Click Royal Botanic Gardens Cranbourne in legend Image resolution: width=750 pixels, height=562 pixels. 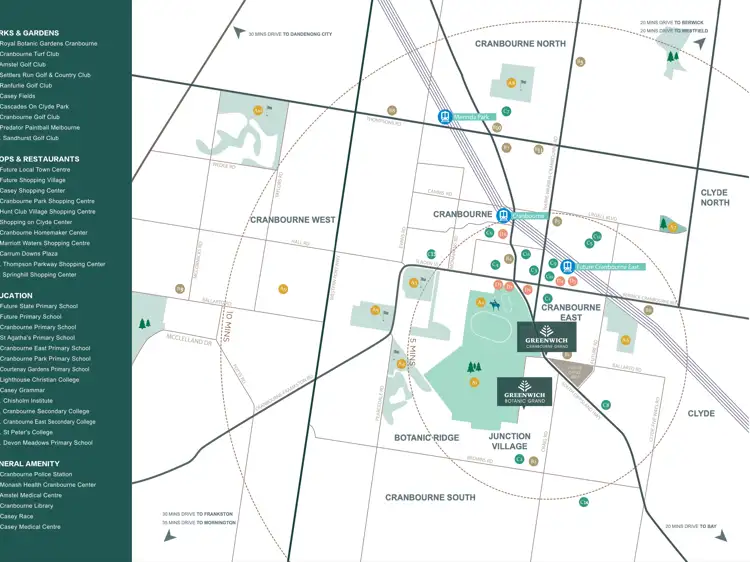click(49, 44)
